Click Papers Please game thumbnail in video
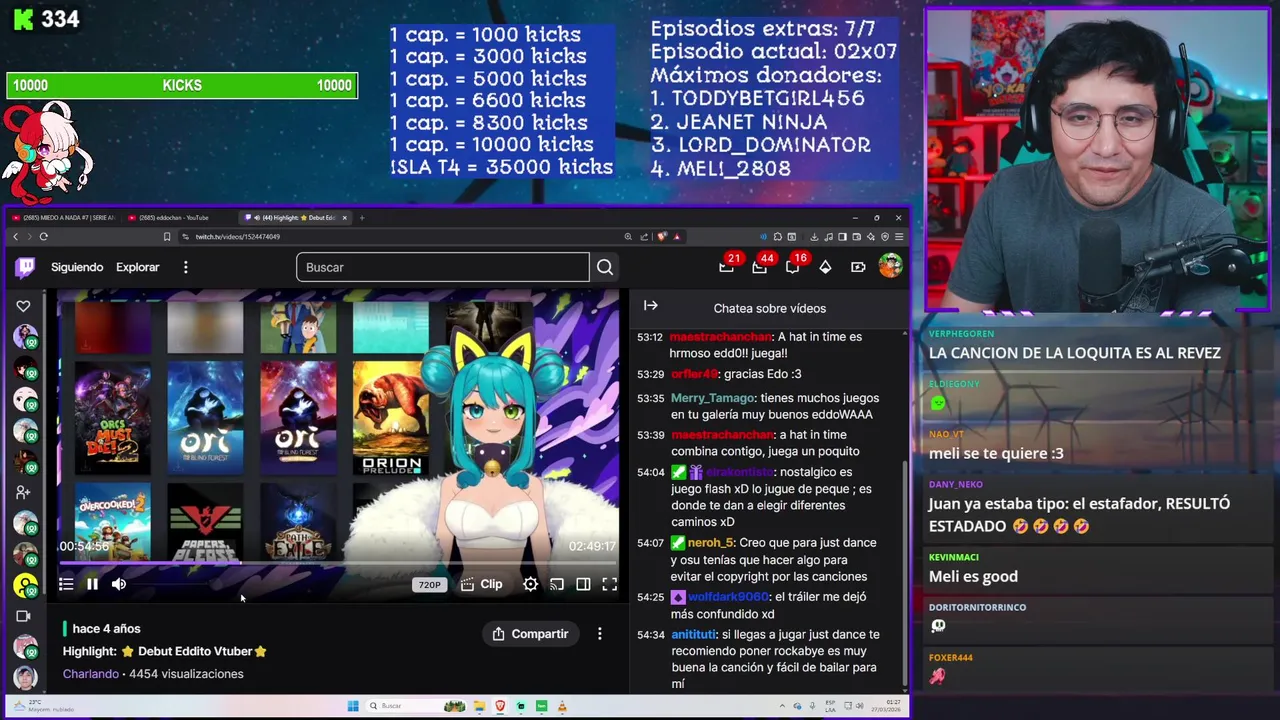Viewport: 1280px width, 720px height. (x=205, y=523)
